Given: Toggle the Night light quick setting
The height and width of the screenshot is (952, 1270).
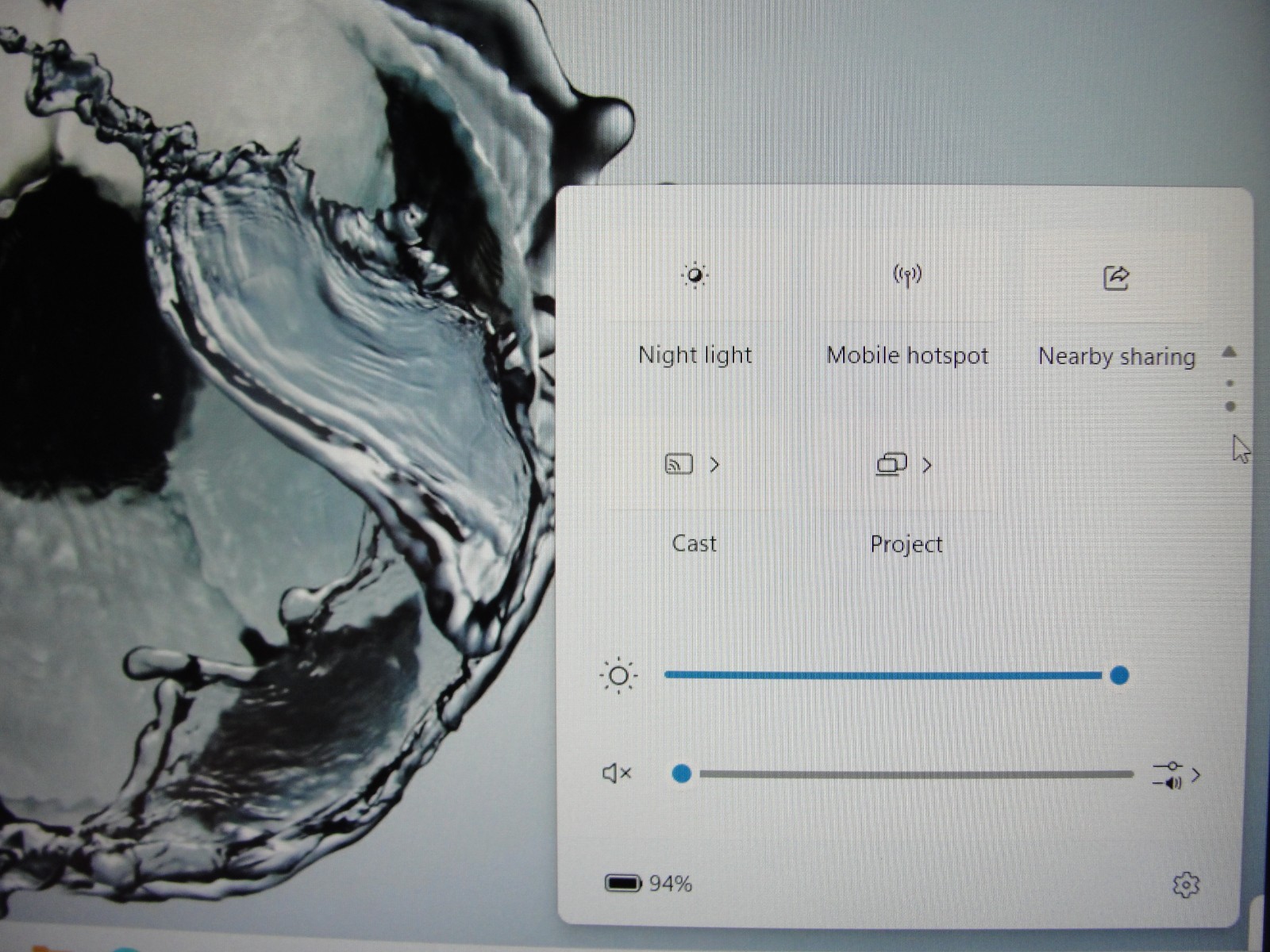Looking at the screenshot, I should pyautogui.click(x=695, y=276).
